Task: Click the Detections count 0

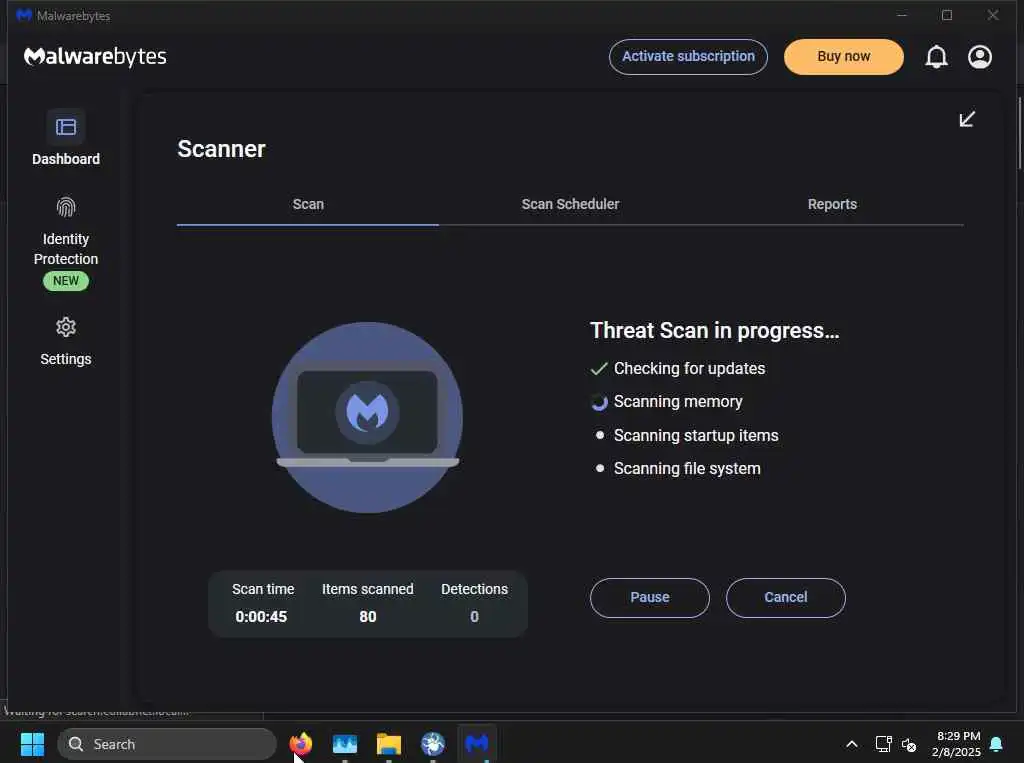Action: point(475,617)
